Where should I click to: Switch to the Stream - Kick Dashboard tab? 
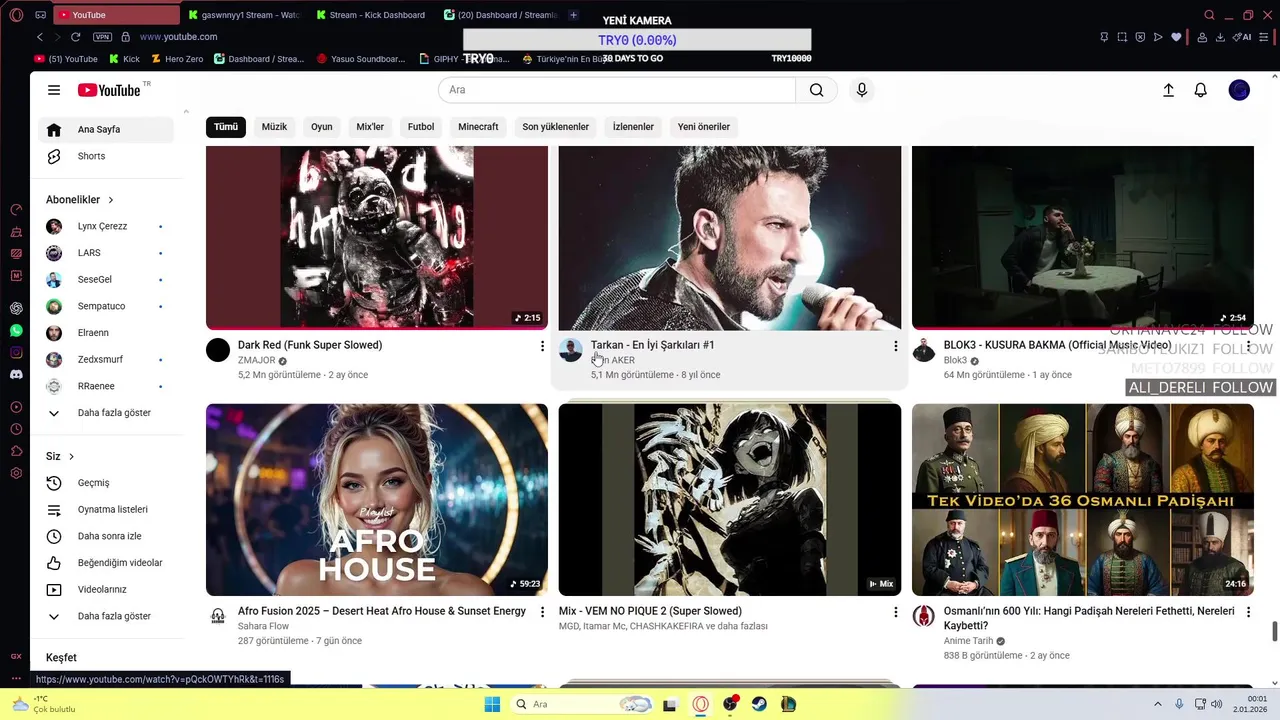coord(370,15)
